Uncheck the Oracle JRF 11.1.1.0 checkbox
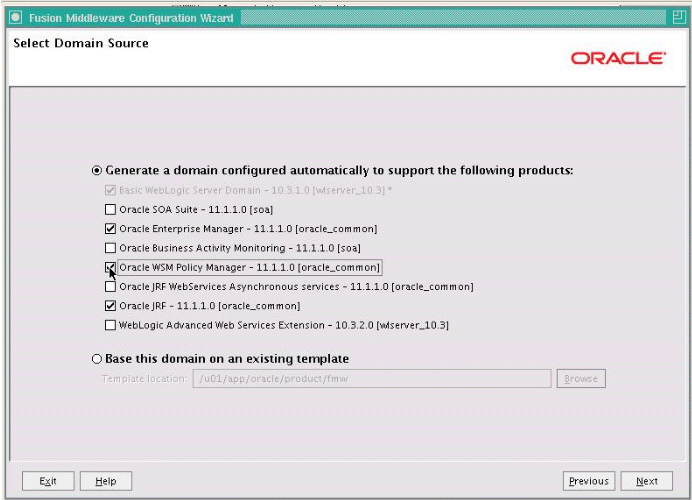The height and width of the screenshot is (500, 692). coord(110,306)
